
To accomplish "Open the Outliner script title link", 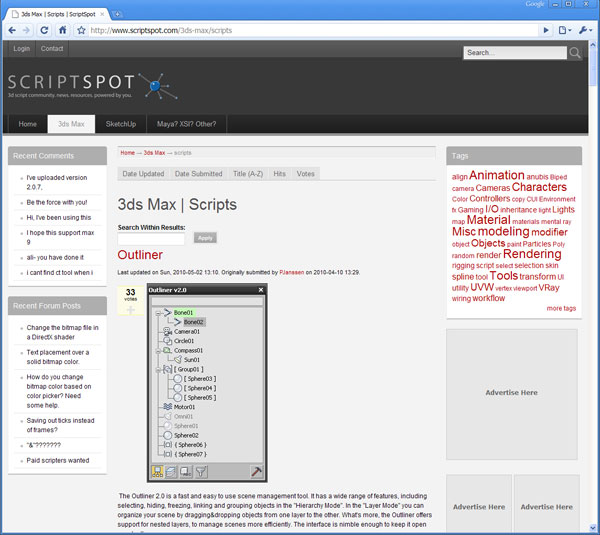I will (x=140, y=255).
